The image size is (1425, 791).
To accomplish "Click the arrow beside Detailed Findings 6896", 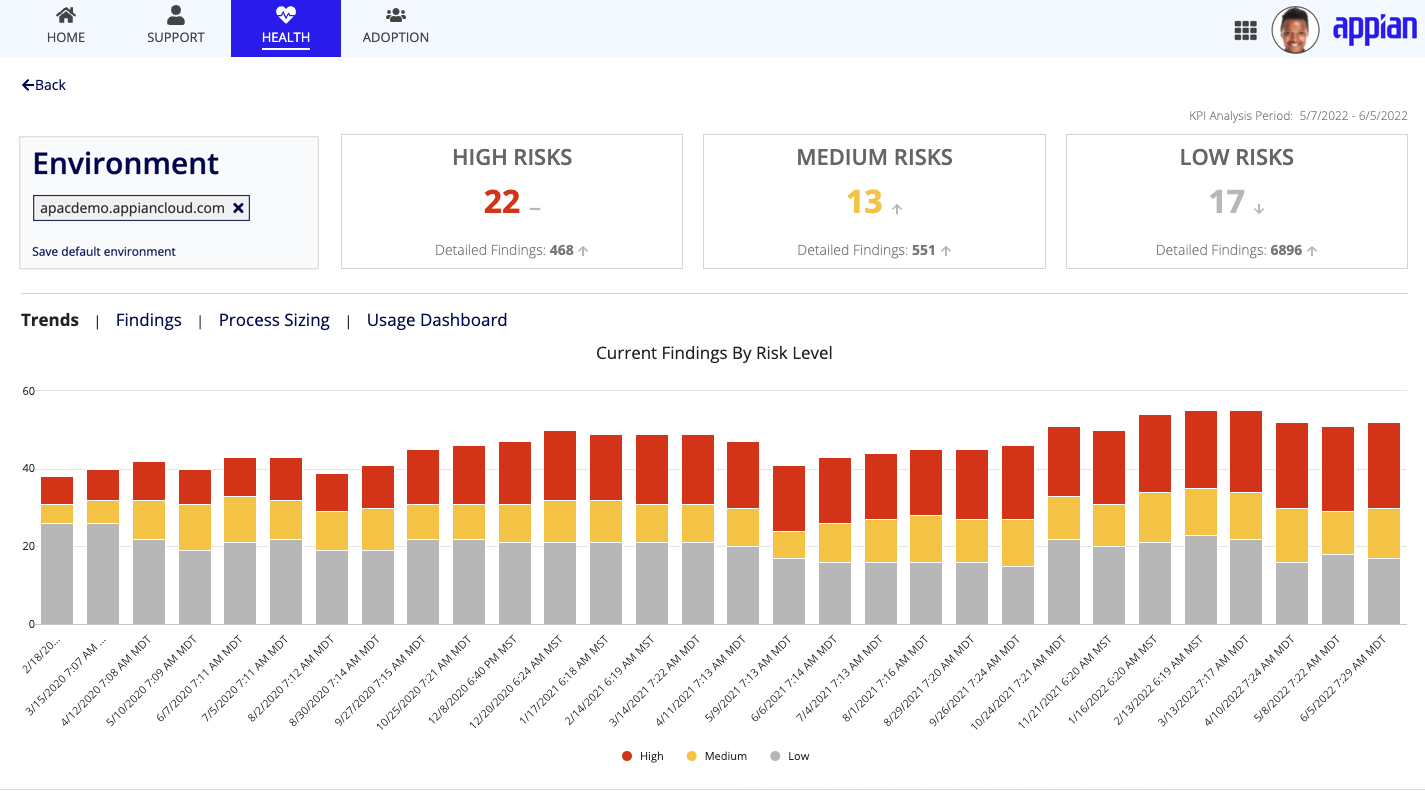I will (1312, 251).
